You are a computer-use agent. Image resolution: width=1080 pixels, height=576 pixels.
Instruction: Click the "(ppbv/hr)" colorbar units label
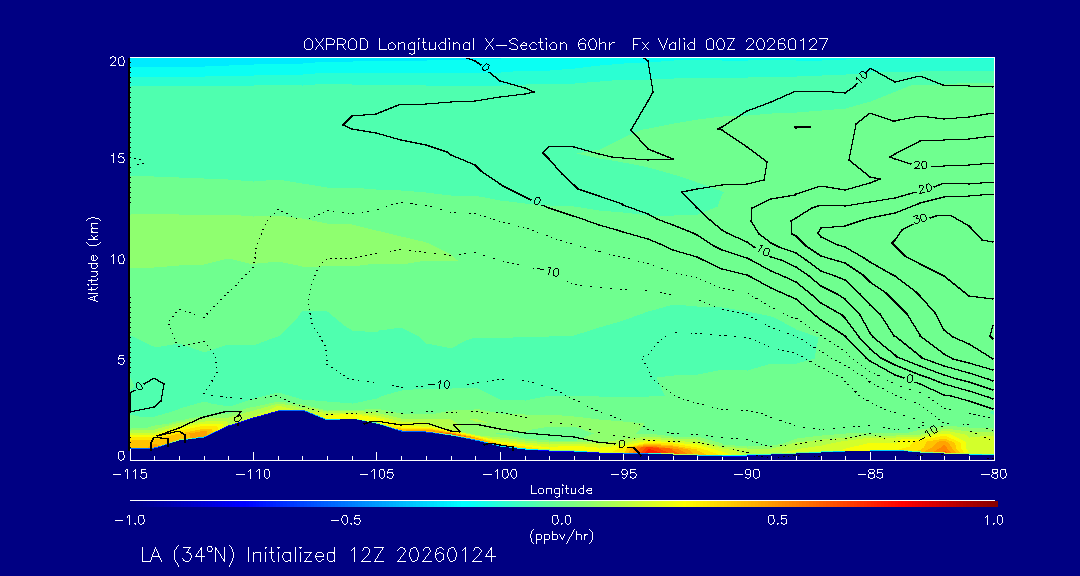click(561, 535)
